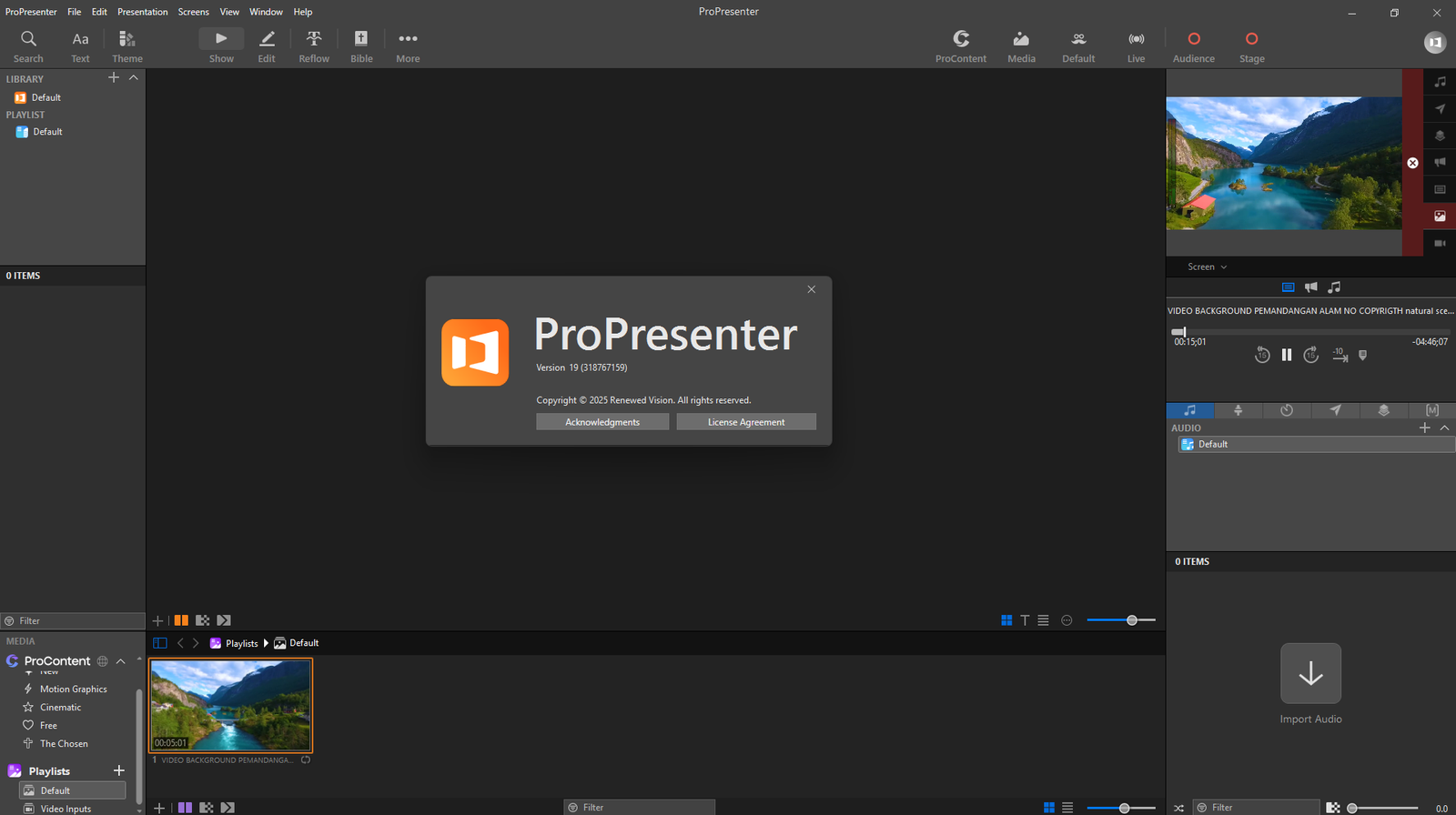Viewport: 1456px width, 815px height.
Task: Switch the slide area to table view
Action: click(1043, 620)
